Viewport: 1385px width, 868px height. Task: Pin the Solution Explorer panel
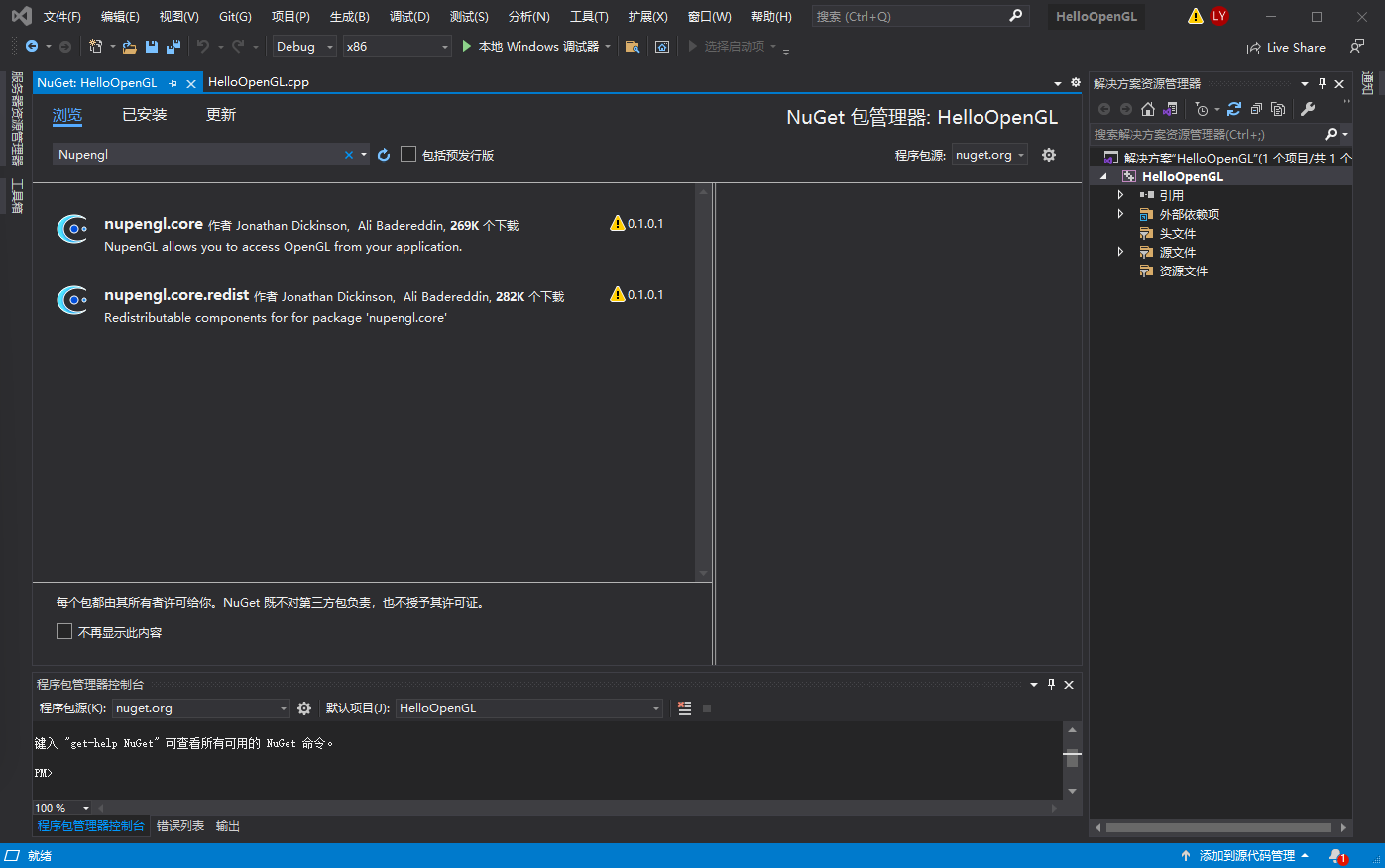point(1322,83)
